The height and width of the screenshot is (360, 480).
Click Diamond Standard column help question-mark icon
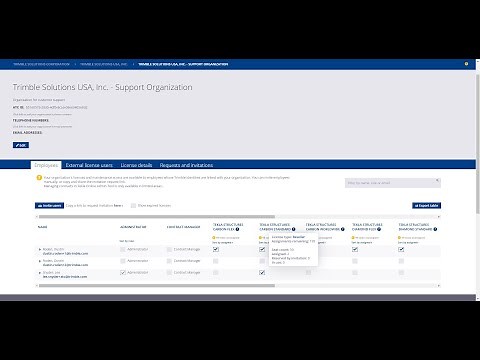click(x=435, y=229)
